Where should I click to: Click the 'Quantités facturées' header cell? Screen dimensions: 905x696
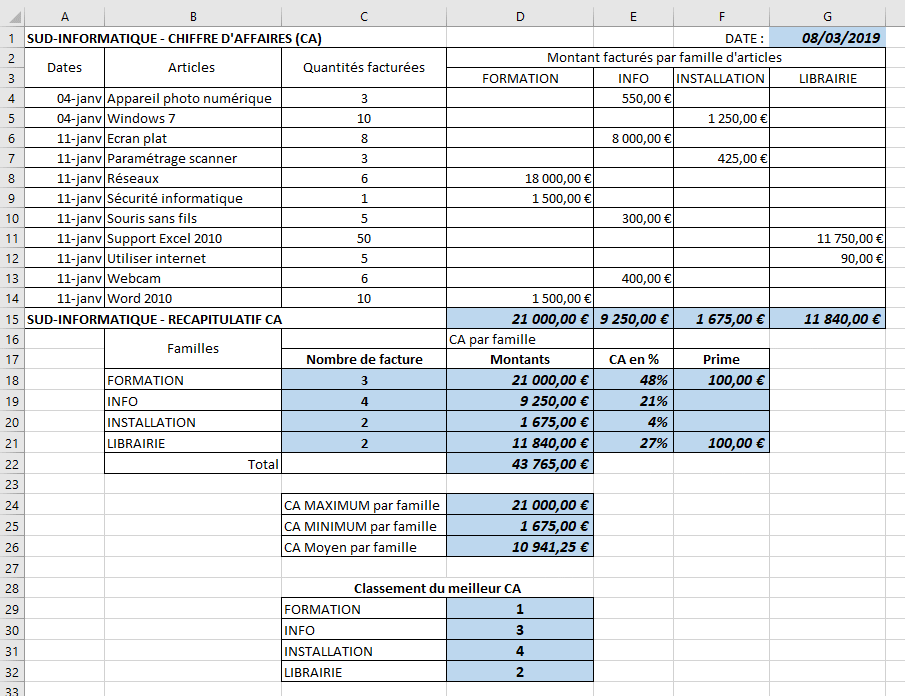pyautogui.click(x=364, y=68)
